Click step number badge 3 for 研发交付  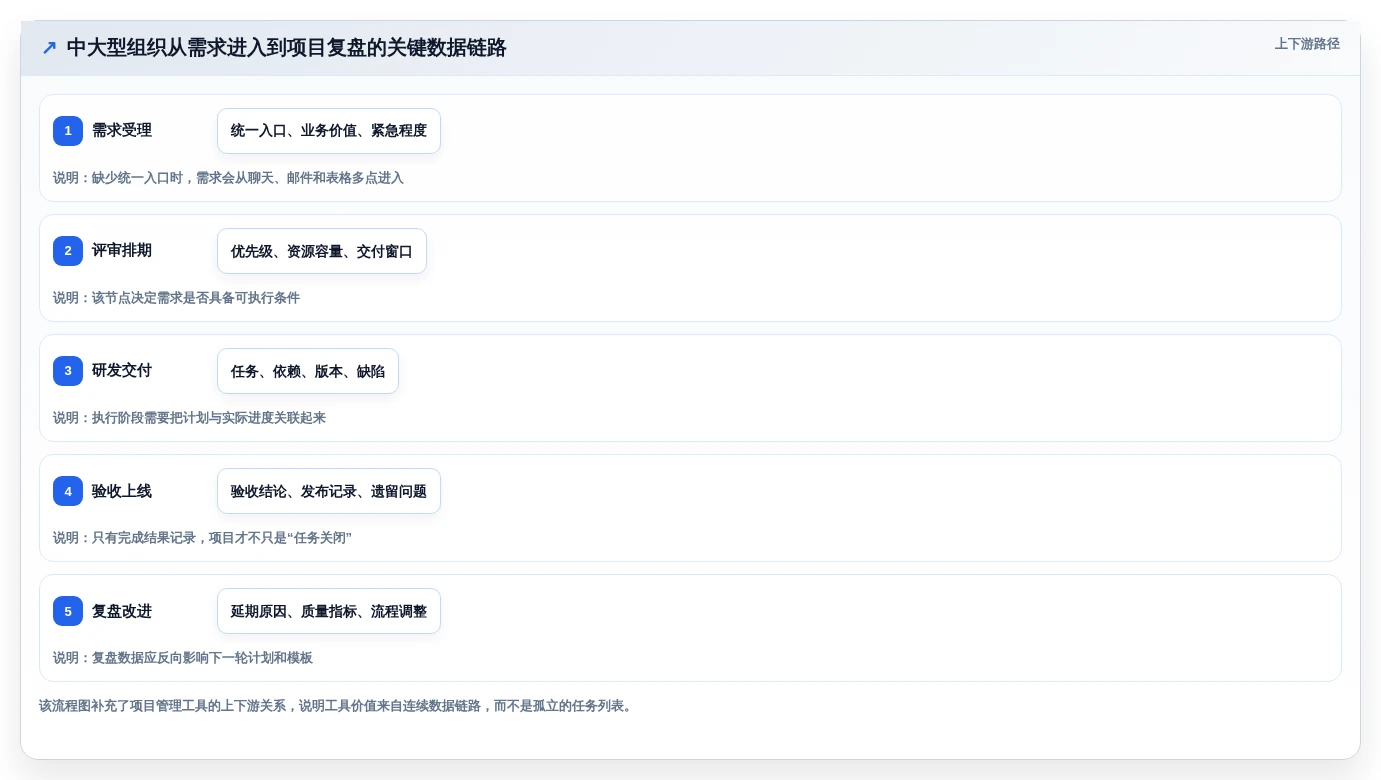point(68,371)
